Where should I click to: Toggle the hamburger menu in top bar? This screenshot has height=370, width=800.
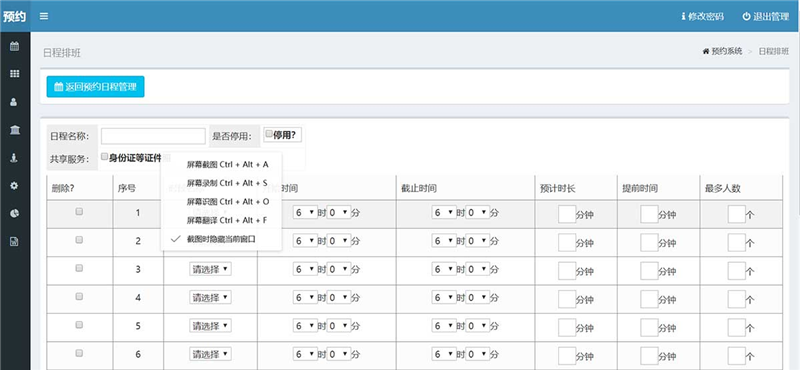(x=44, y=16)
